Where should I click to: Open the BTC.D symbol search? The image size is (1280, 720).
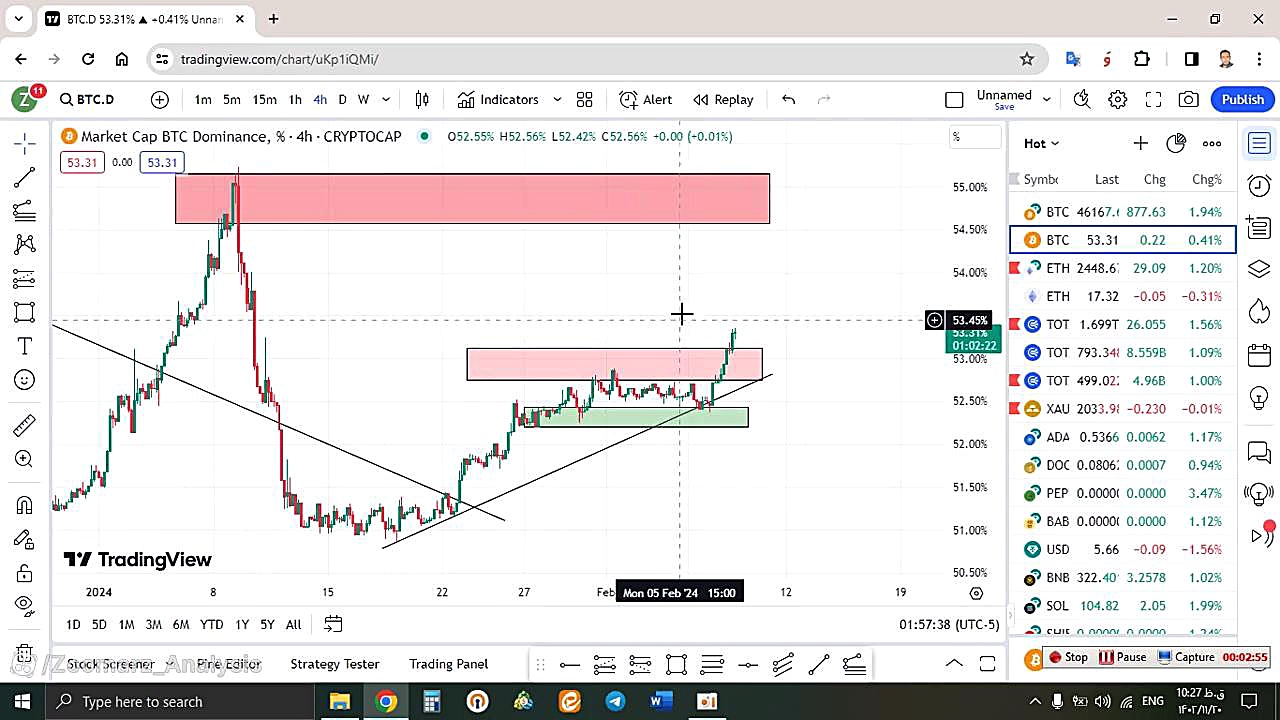[87, 99]
